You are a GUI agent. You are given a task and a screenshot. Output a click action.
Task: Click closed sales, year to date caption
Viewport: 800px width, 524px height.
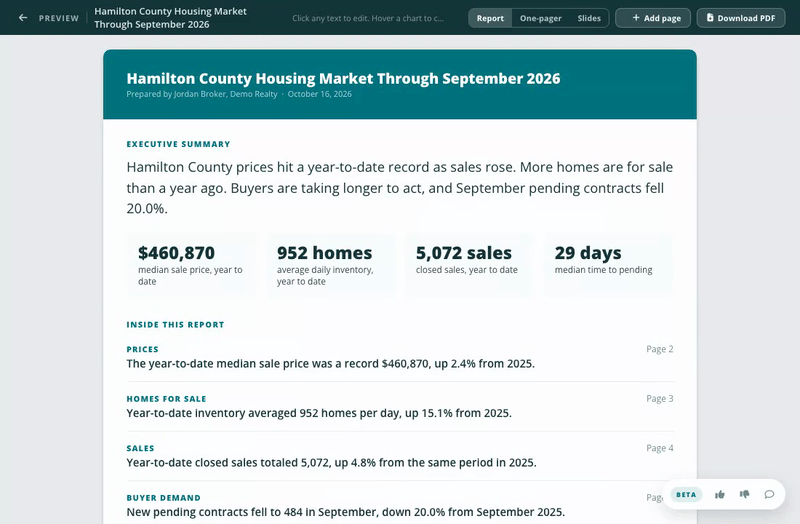click(467, 269)
